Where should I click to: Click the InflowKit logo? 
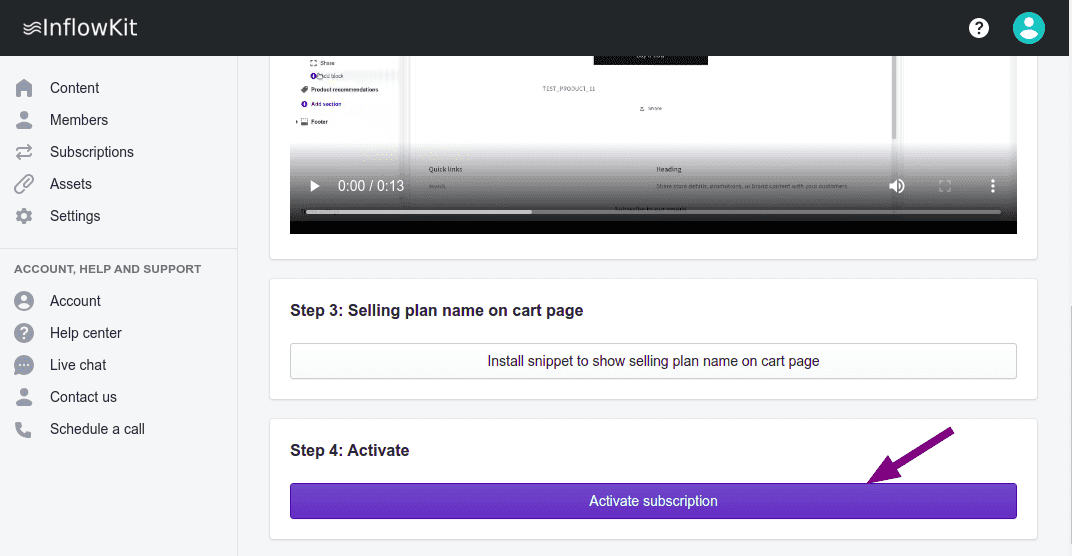tap(80, 28)
